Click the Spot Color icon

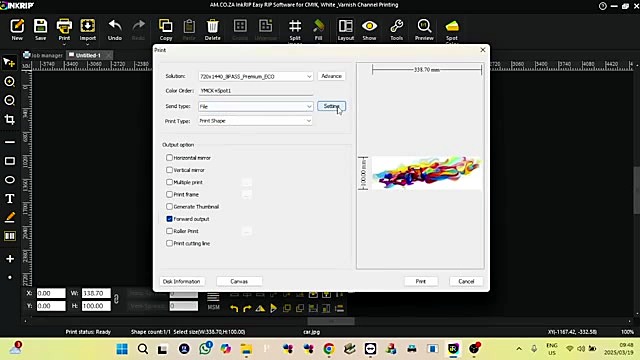coord(451,30)
